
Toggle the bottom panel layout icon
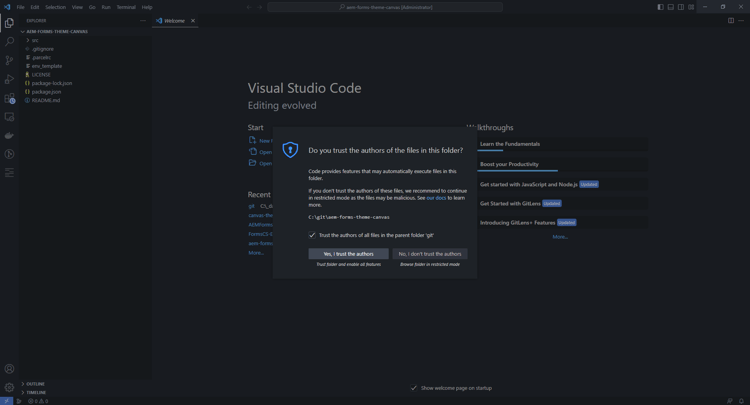point(670,7)
